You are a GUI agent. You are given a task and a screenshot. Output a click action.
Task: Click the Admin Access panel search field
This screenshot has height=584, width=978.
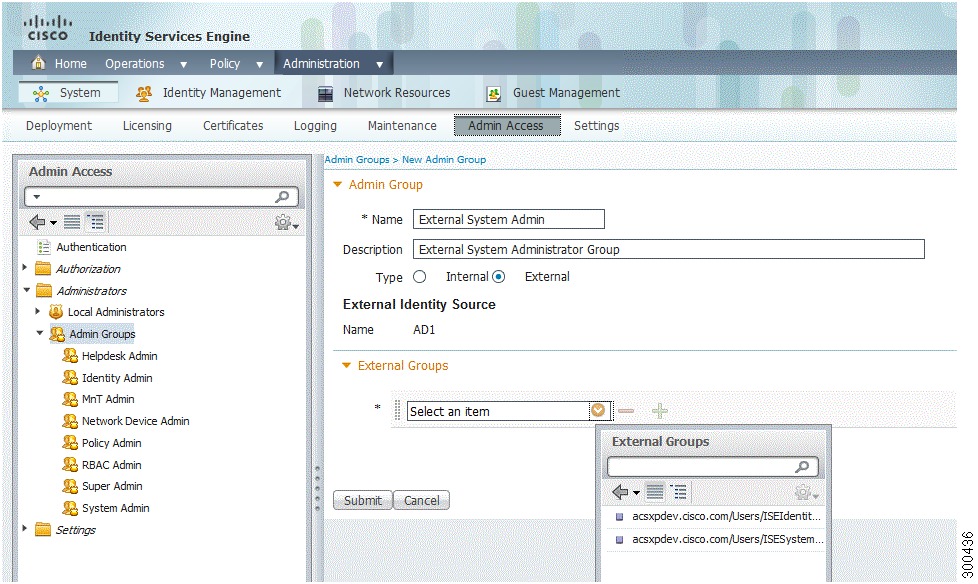pyautogui.click(x=161, y=197)
